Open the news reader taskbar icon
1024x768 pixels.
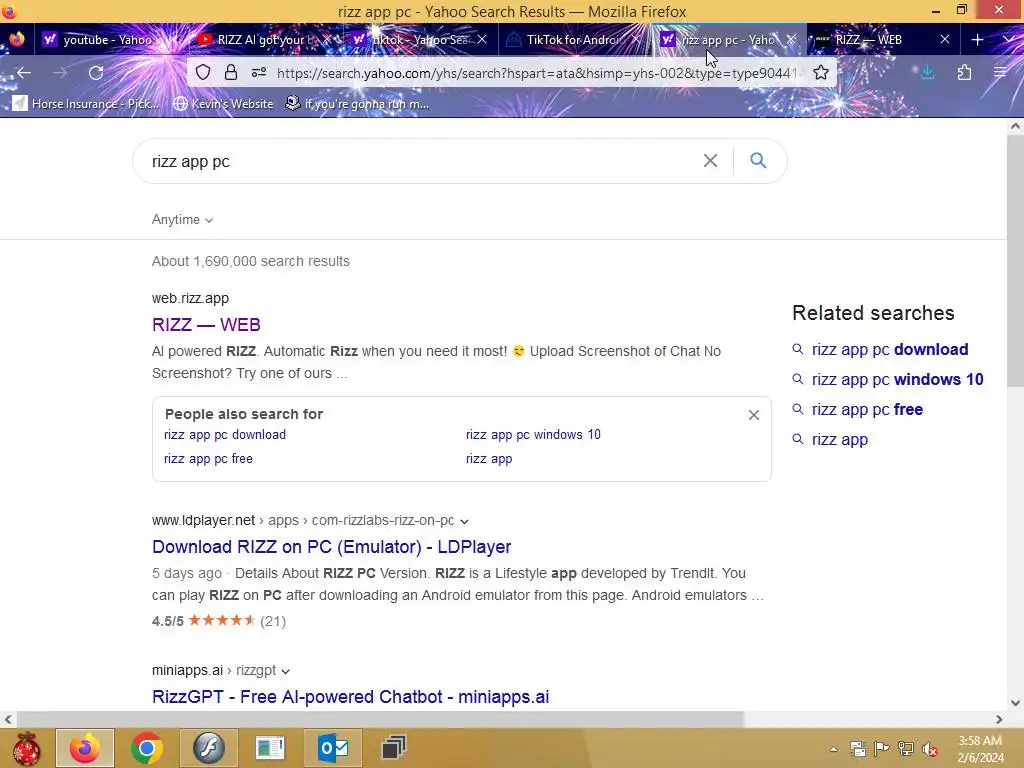tap(270, 748)
